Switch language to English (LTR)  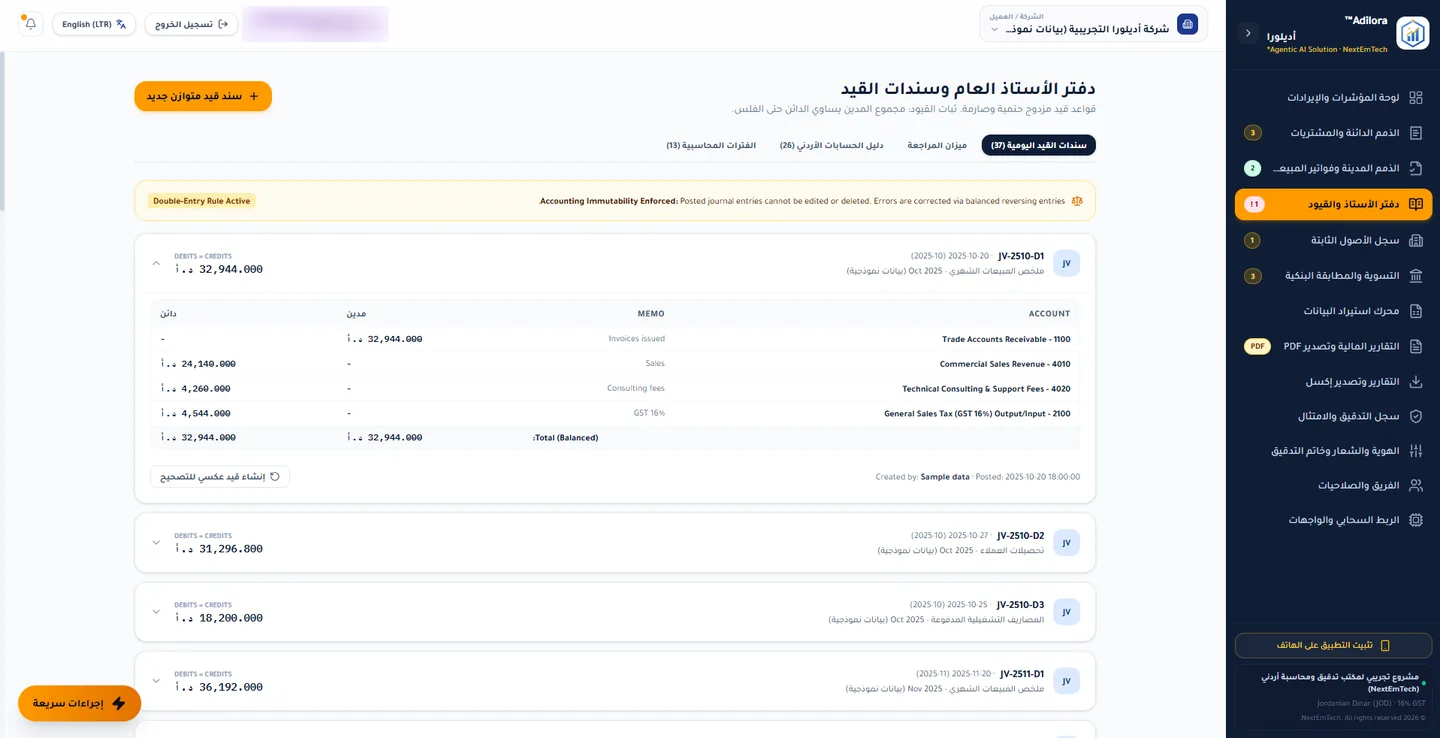pyautogui.click(x=94, y=24)
